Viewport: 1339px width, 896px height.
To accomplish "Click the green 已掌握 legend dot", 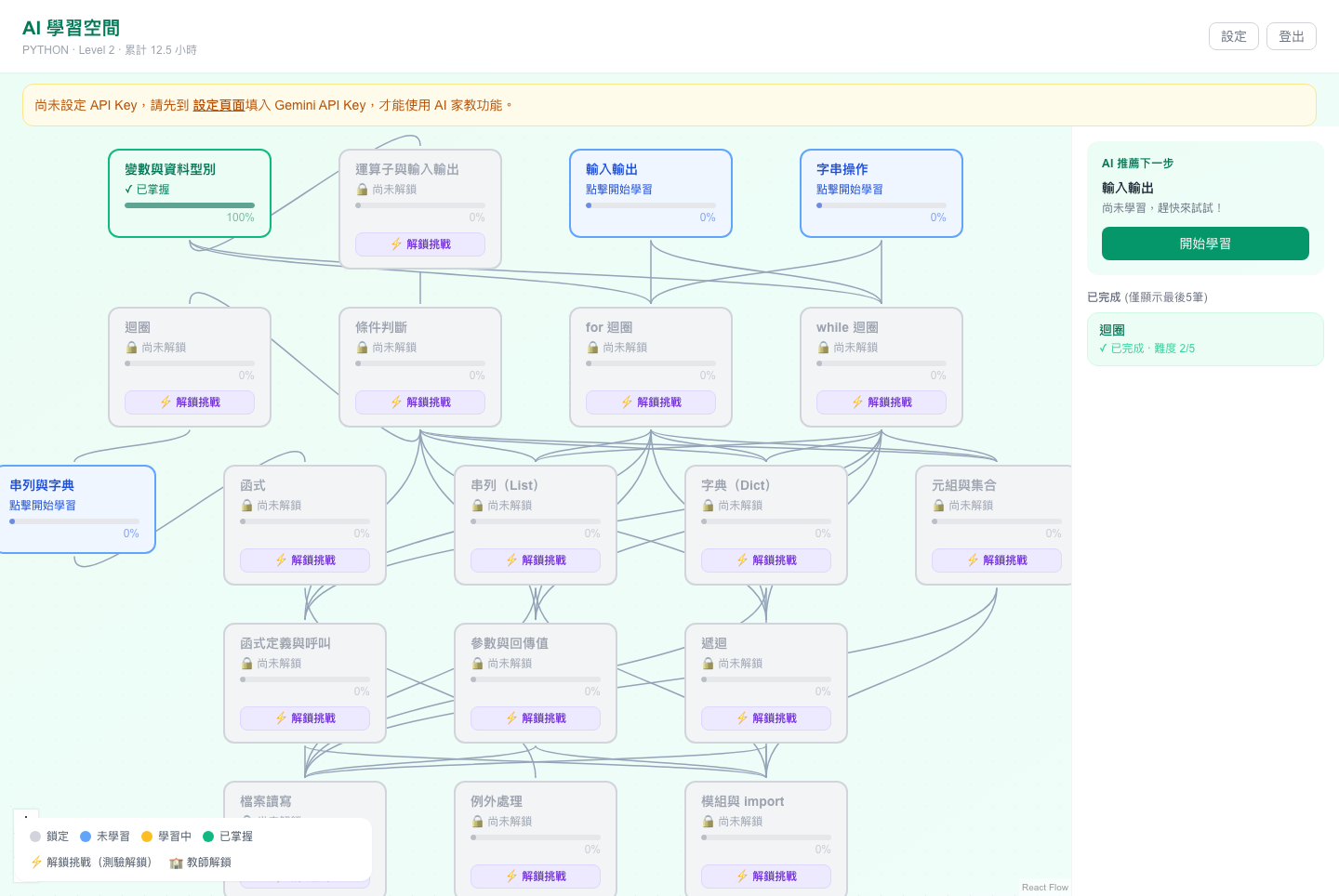I will pos(208,837).
